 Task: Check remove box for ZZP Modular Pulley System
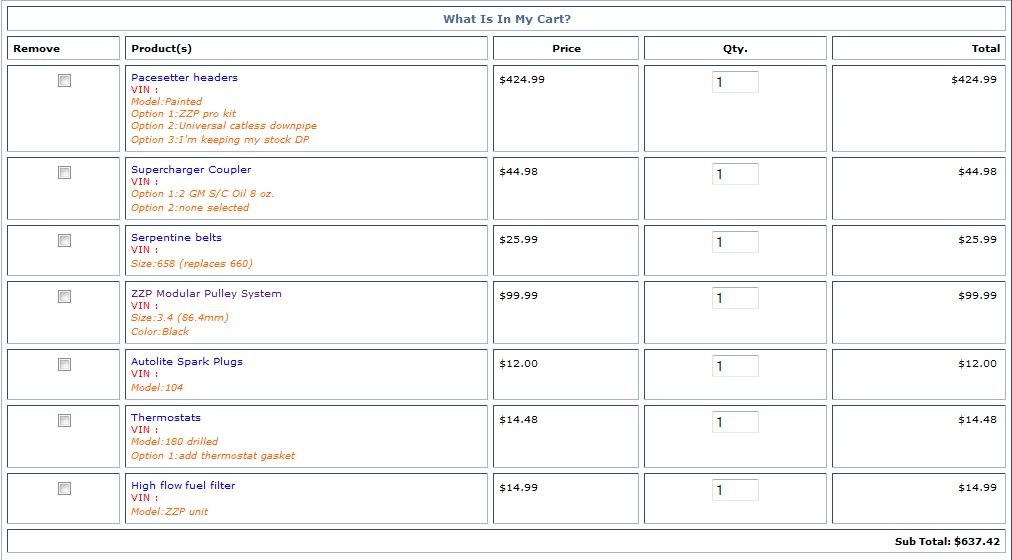coord(64,297)
